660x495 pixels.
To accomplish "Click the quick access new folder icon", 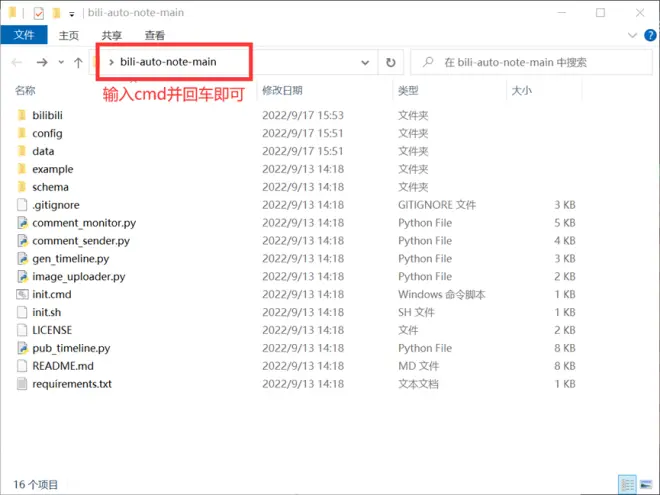I will [x=56, y=13].
